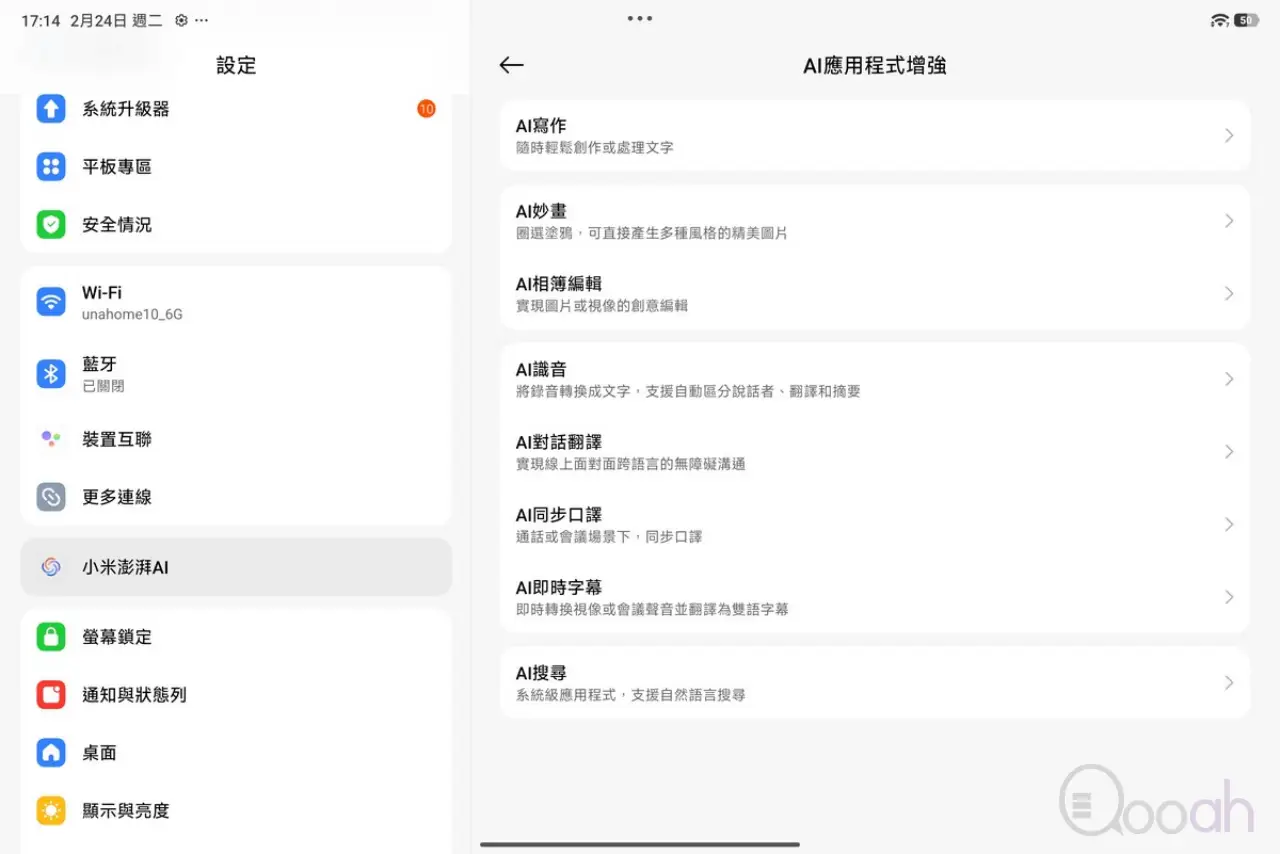Expand AI妙畫 using its chevron
The width and height of the screenshot is (1280, 854).
(1229, 221)
